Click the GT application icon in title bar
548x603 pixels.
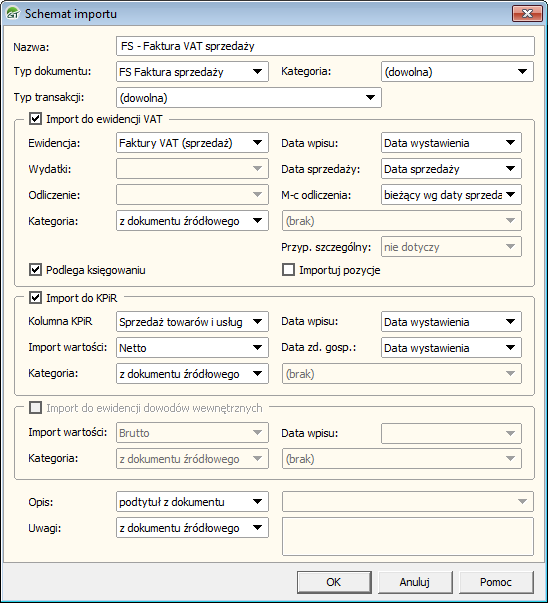(13, 13)
